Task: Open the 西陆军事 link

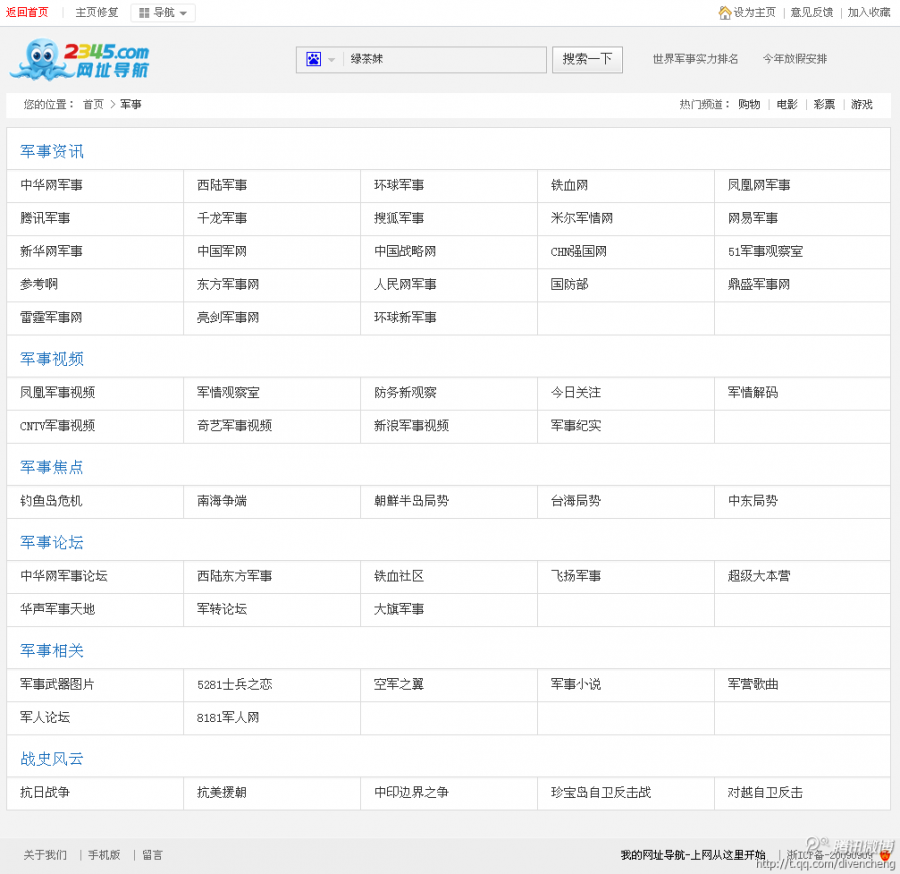Action: [x=222, y=185]
